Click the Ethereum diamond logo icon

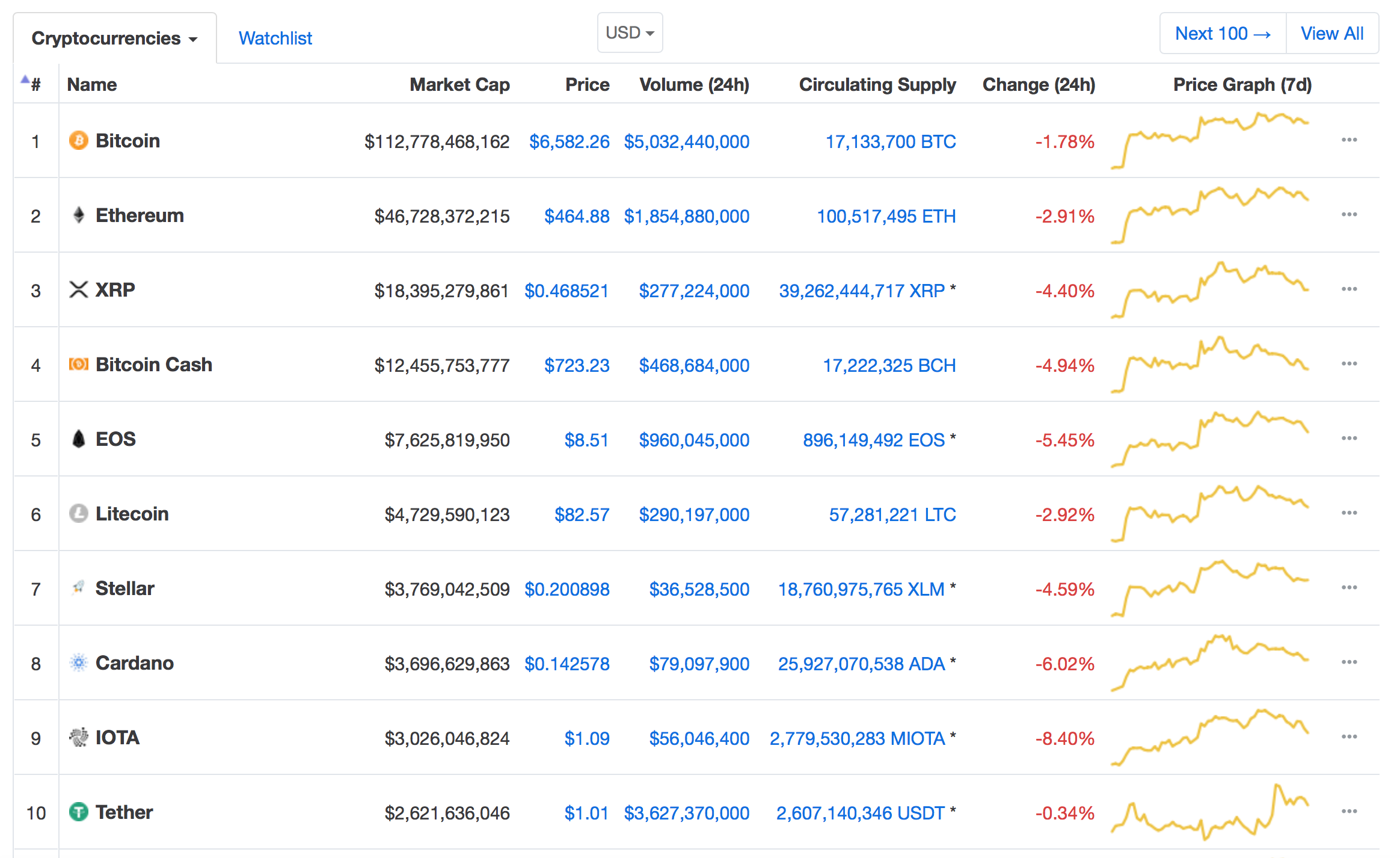(78, 215)
